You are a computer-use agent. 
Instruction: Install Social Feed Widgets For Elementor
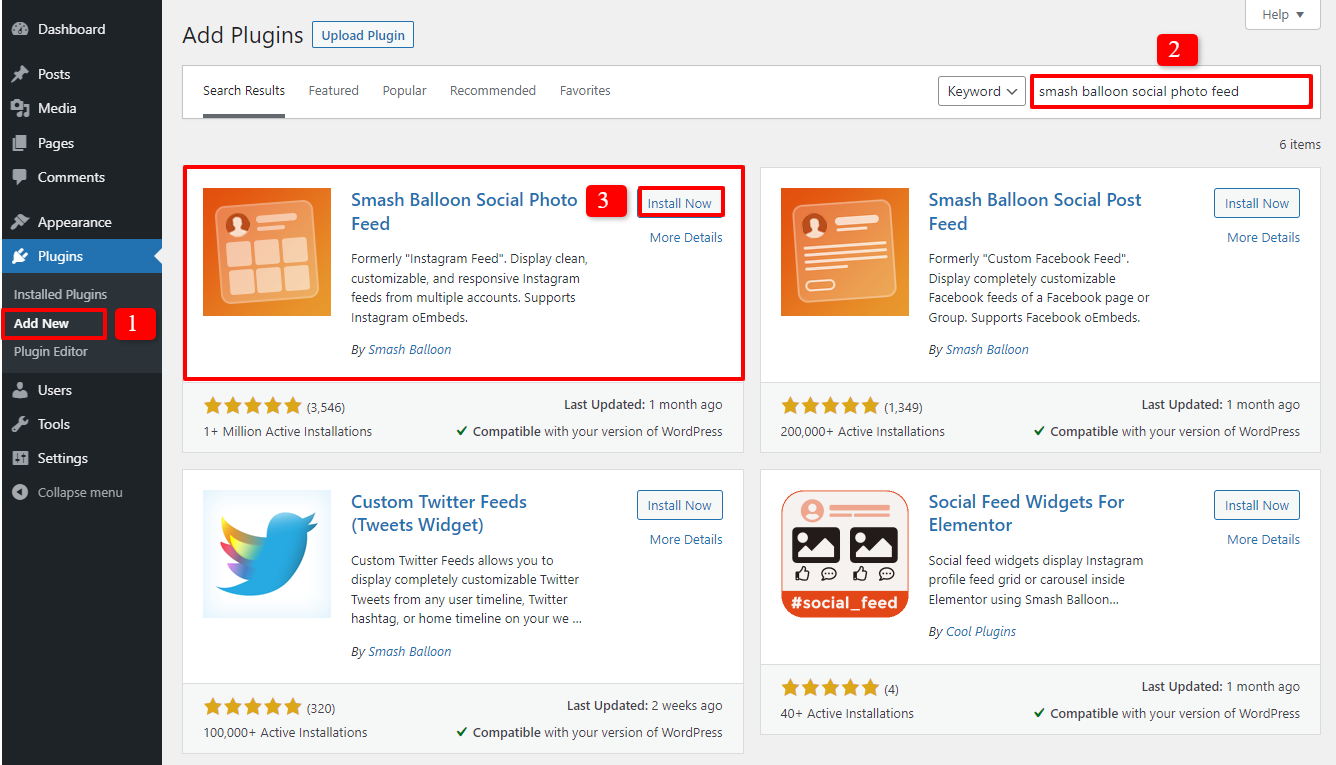[1257, 505]
